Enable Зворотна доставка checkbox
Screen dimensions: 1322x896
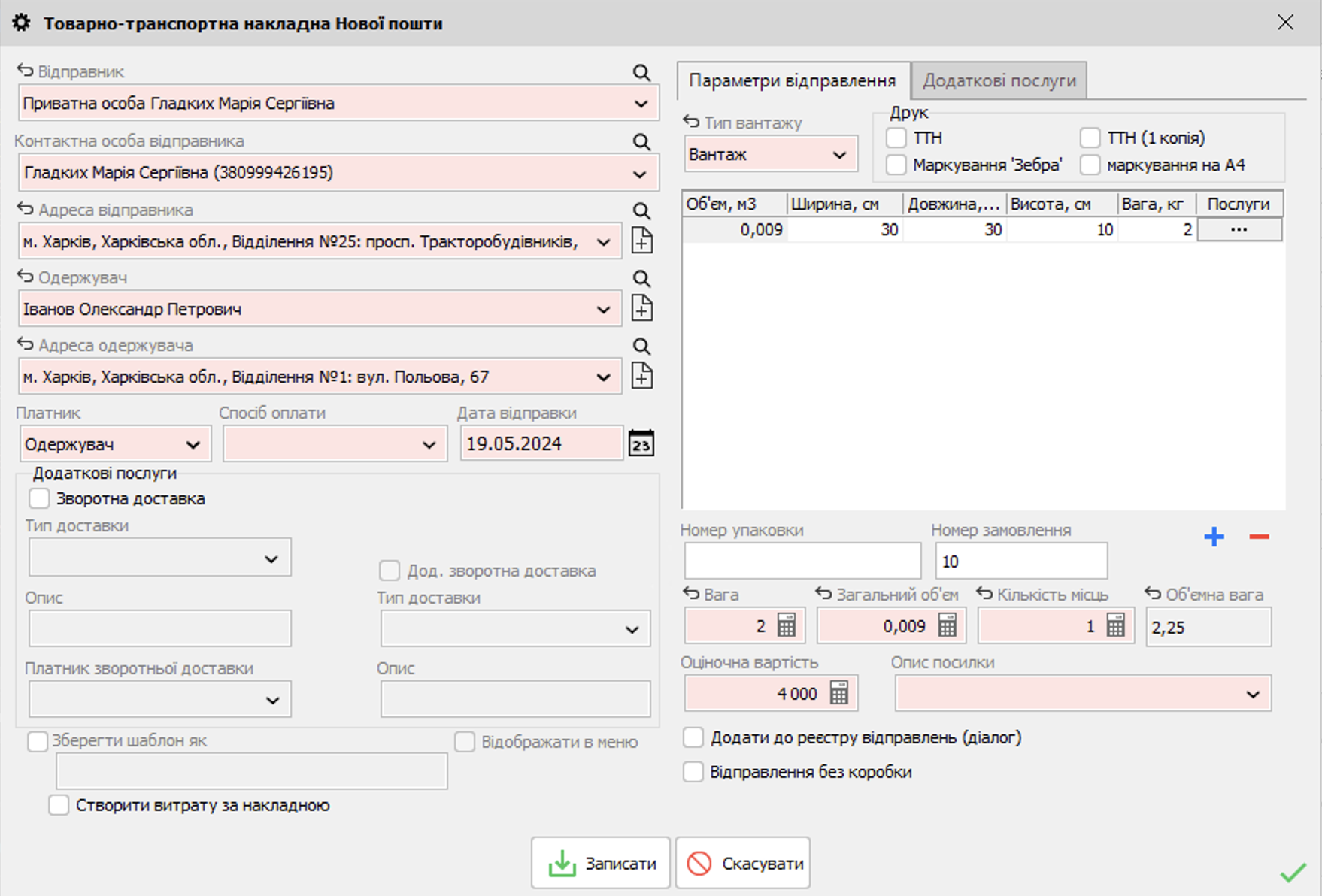click(39, 498)
